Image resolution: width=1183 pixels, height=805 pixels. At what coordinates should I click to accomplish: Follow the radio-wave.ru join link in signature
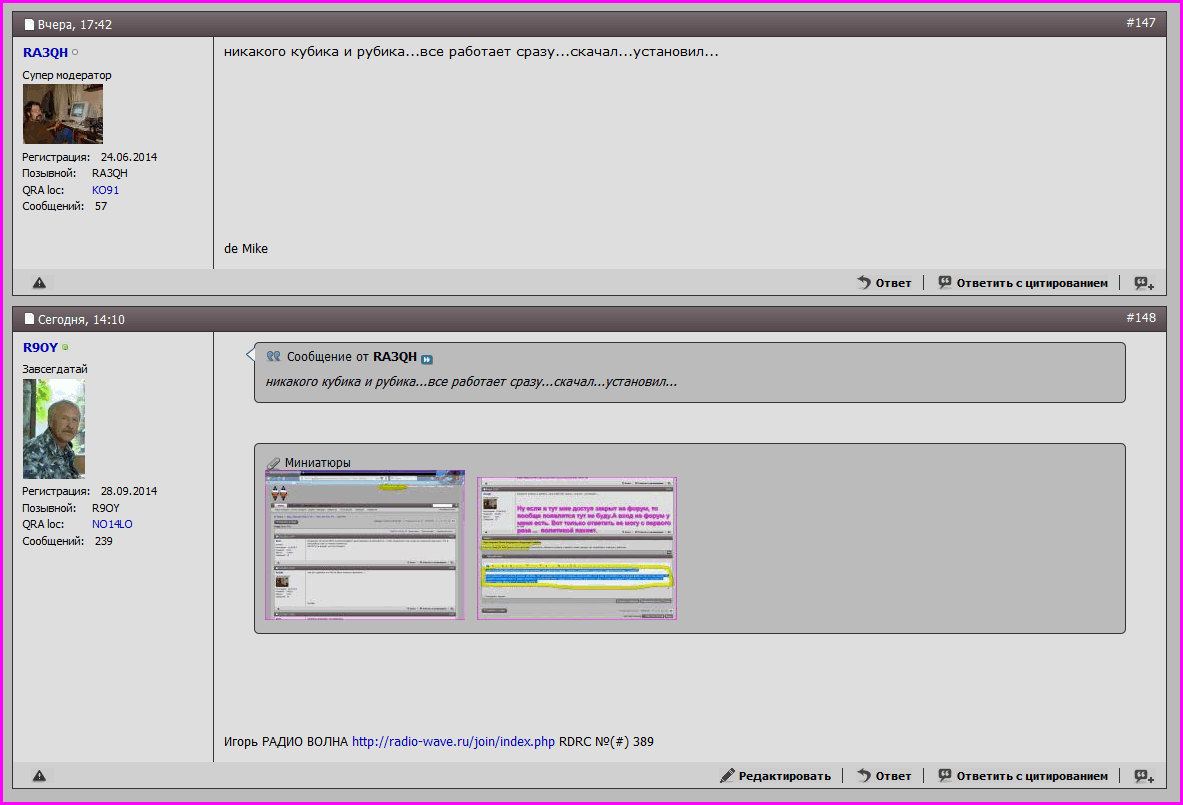(453, 742)
